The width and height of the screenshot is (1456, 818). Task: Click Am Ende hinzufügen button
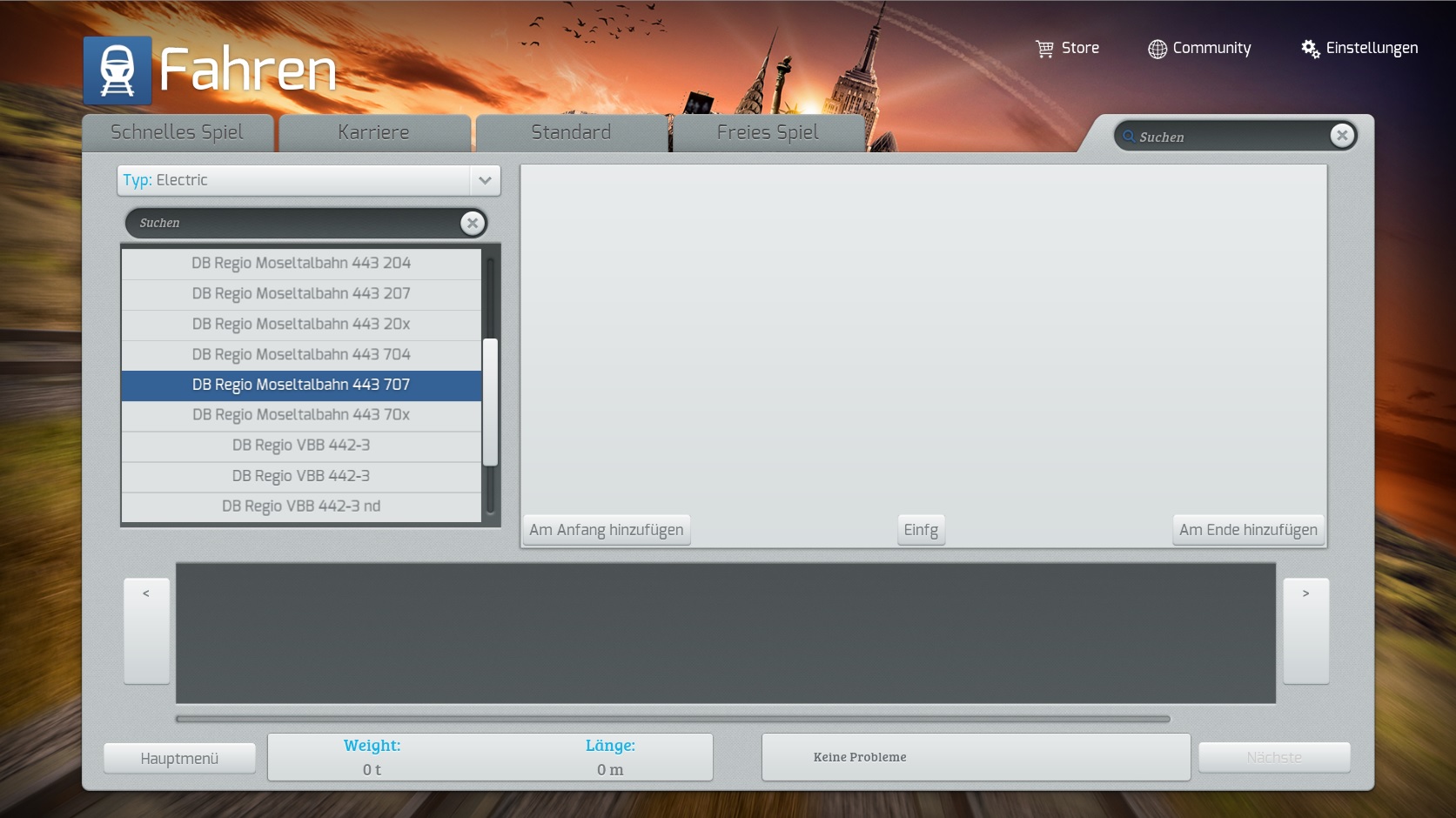point(1248,530)
